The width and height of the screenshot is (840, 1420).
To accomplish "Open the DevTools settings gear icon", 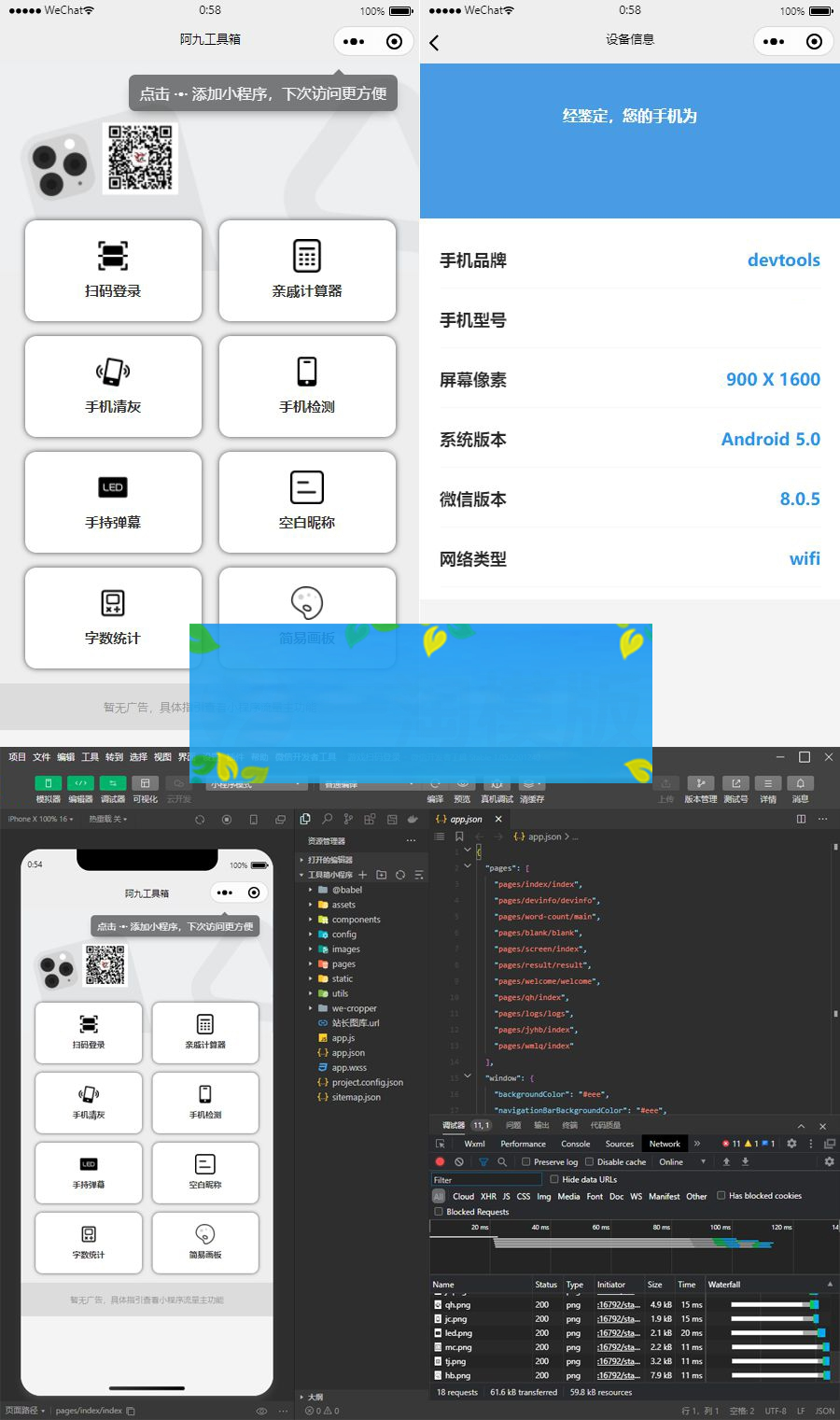I will 791,1144.
